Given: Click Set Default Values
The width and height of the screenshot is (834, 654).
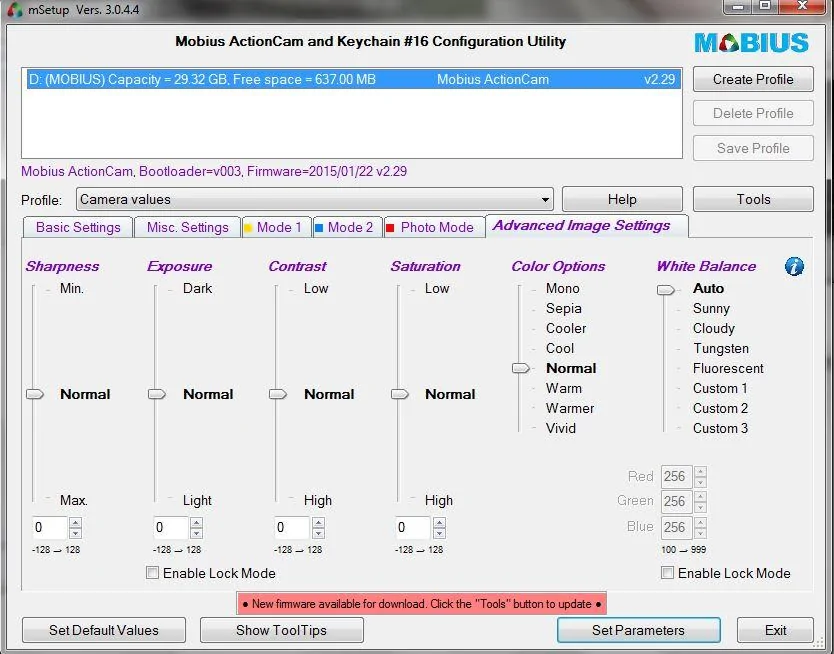Looking at the screenshot, I should click(x=104, y=630).
